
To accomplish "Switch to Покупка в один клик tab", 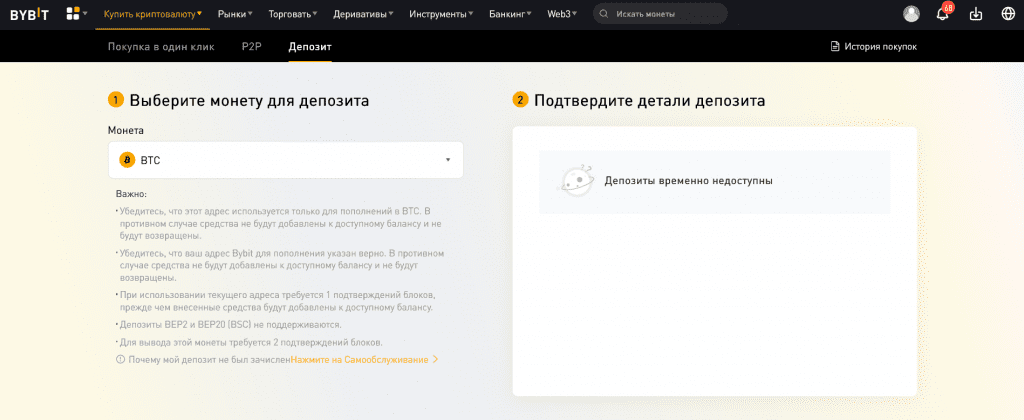I will [161, 46].
